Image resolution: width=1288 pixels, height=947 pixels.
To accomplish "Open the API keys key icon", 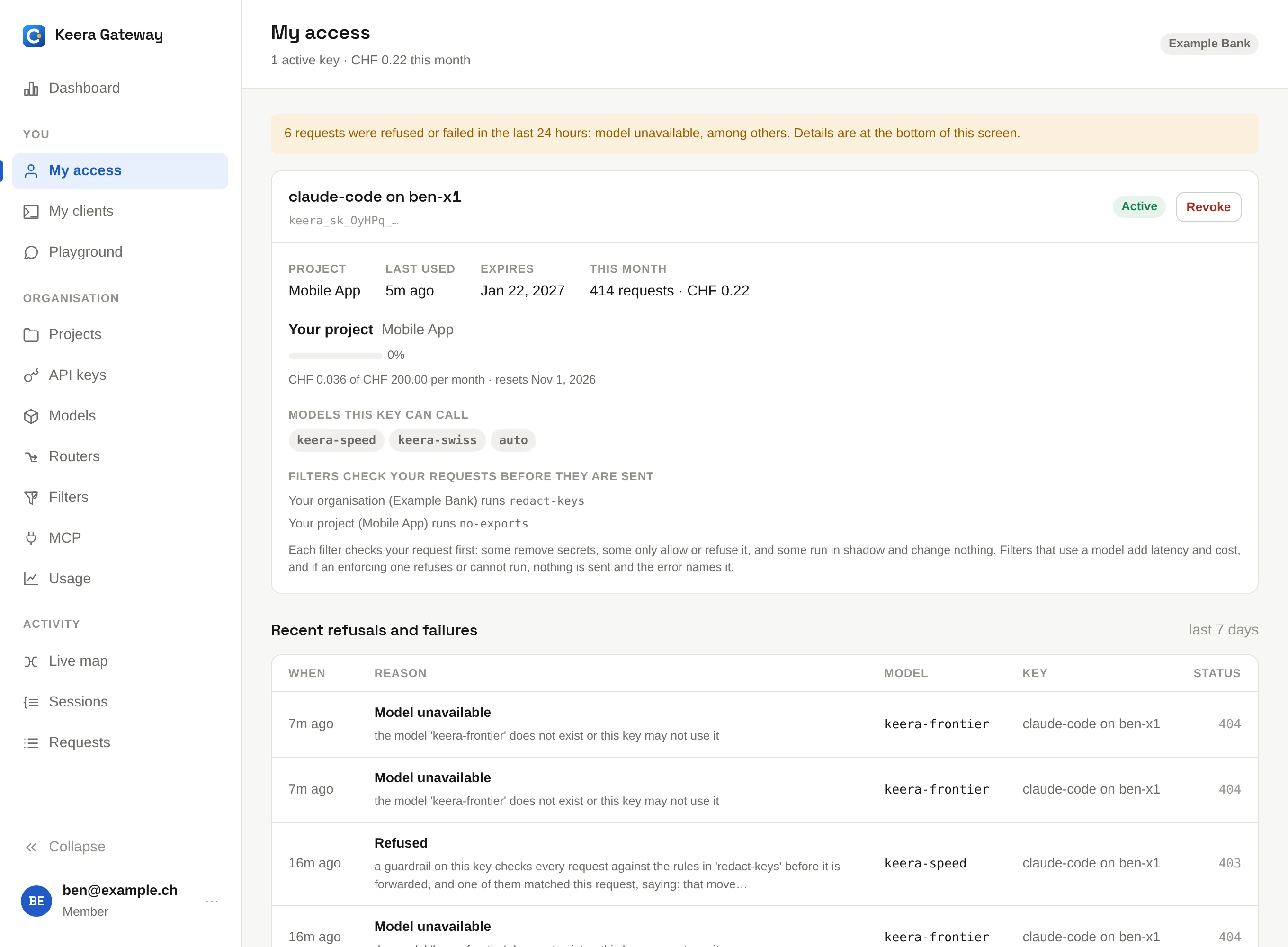I will coord(31,375).
